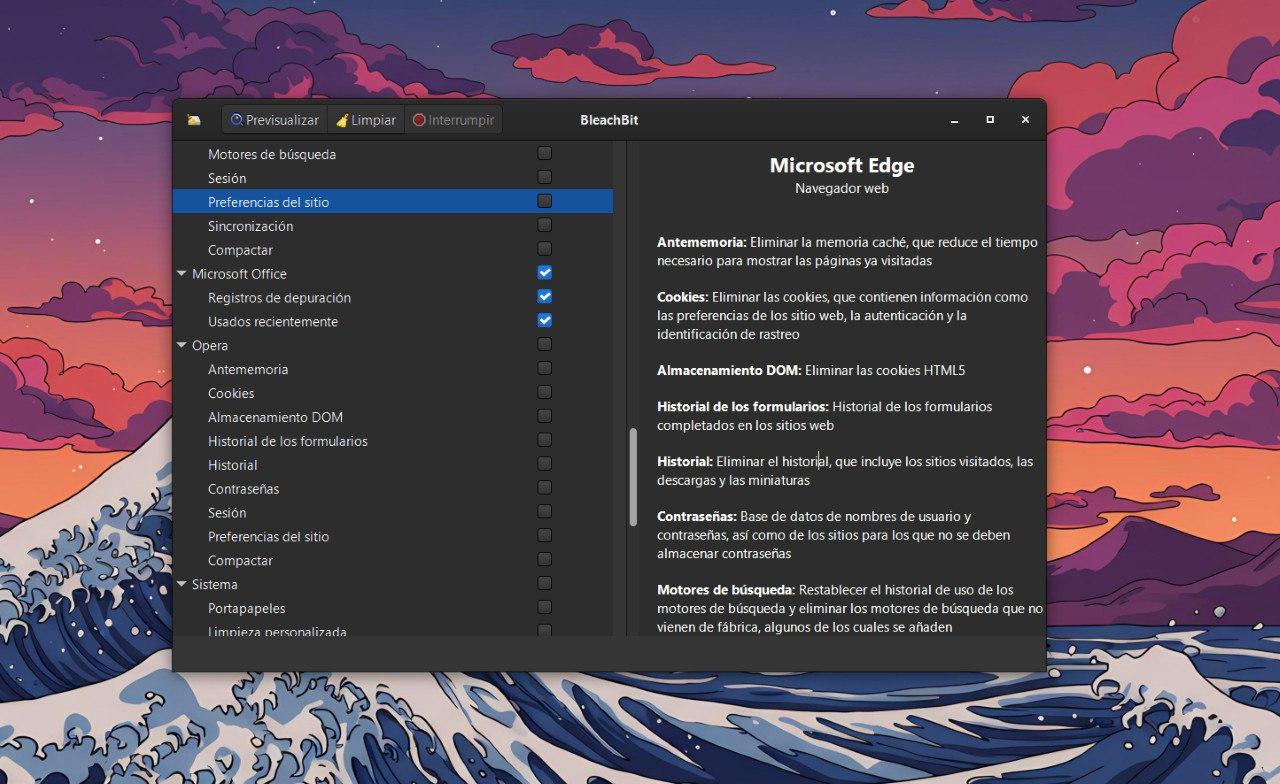The image size is (1280, 784).
Task: Select the Sistema tree item
Action: tap(393, 584)
